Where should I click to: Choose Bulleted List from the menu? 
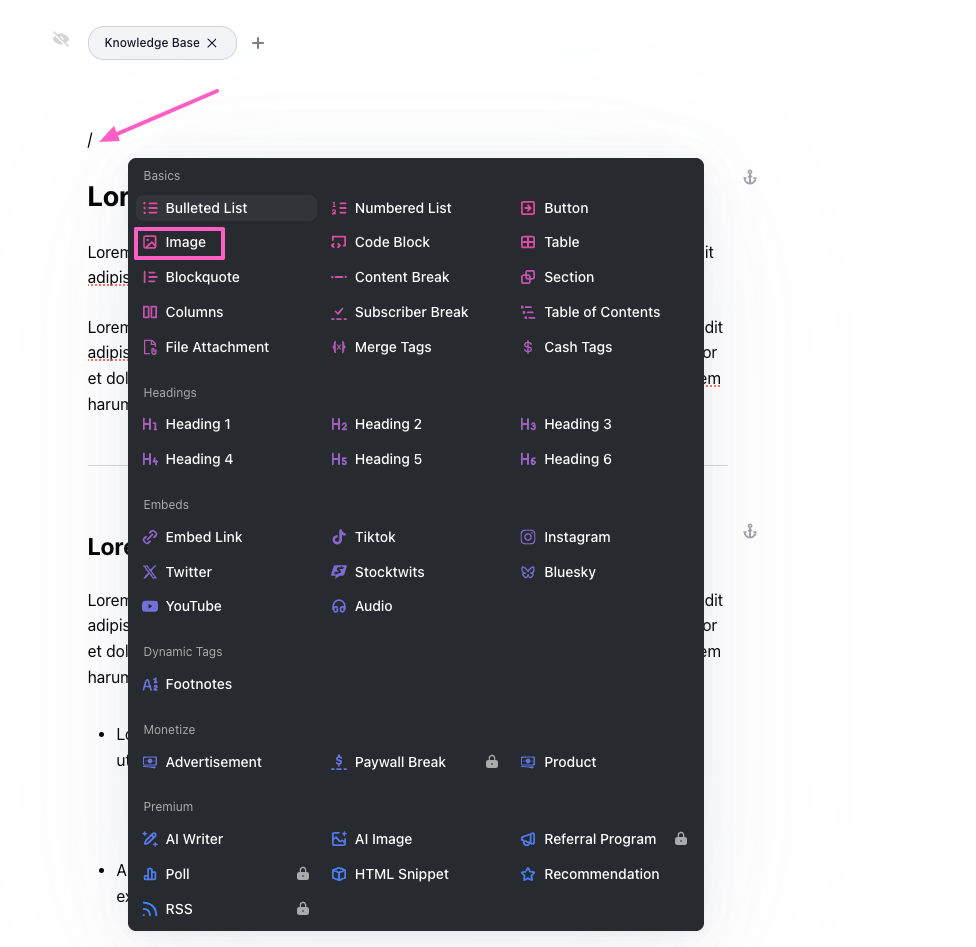click(x=205, y=208)
